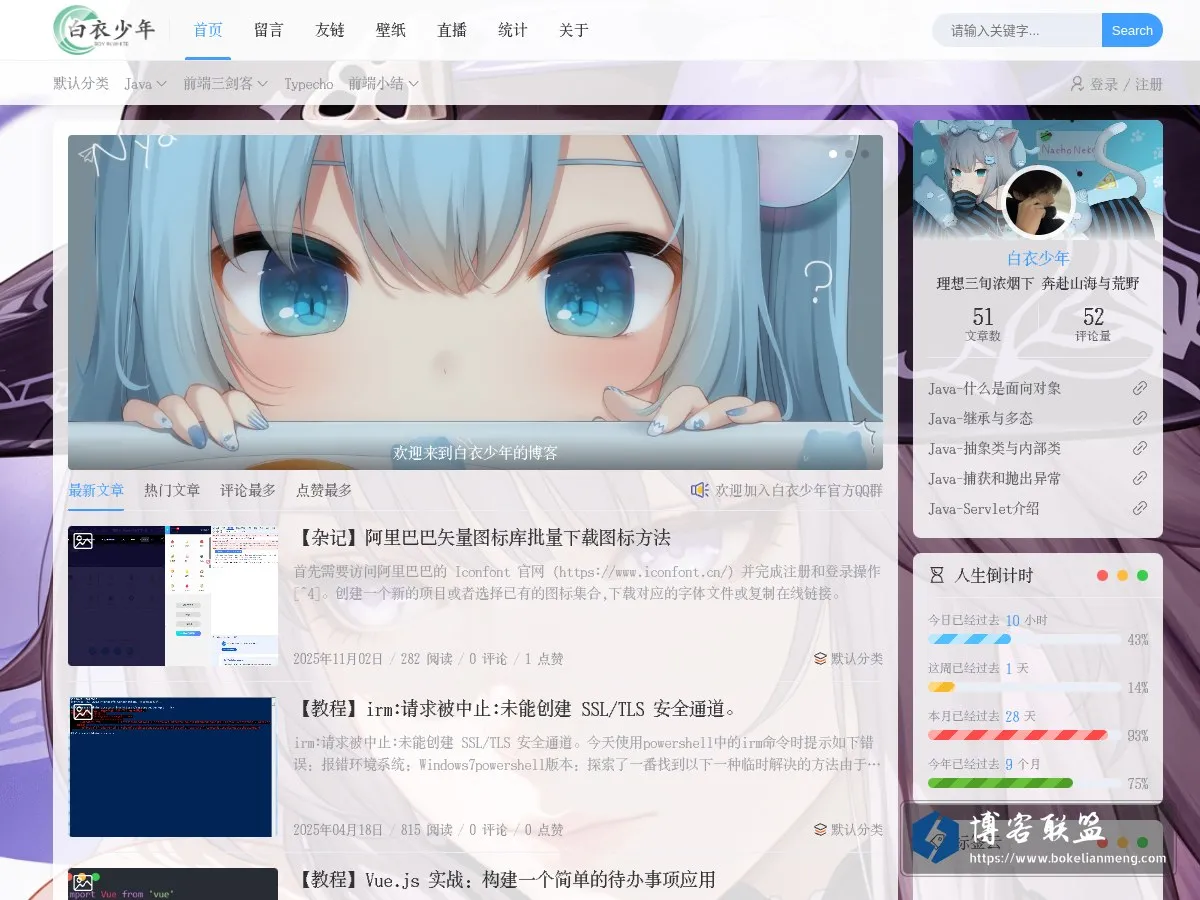Open the link icon beside Java-Servlet介绍
Screen dimensions: 1200x900
(x=1139, y=508)
